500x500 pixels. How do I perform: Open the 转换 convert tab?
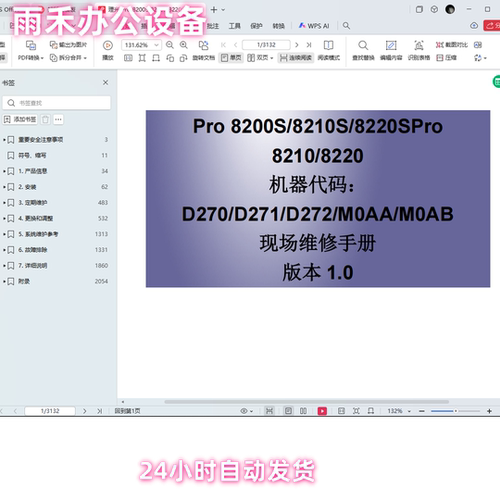[278, 26]
